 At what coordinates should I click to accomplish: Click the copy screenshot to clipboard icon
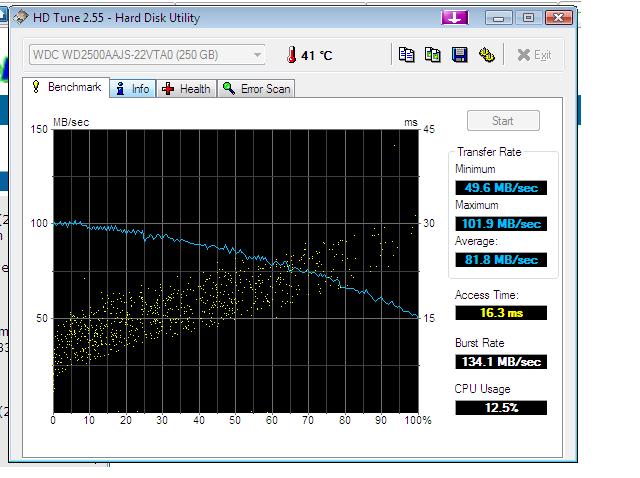point(433,55)
